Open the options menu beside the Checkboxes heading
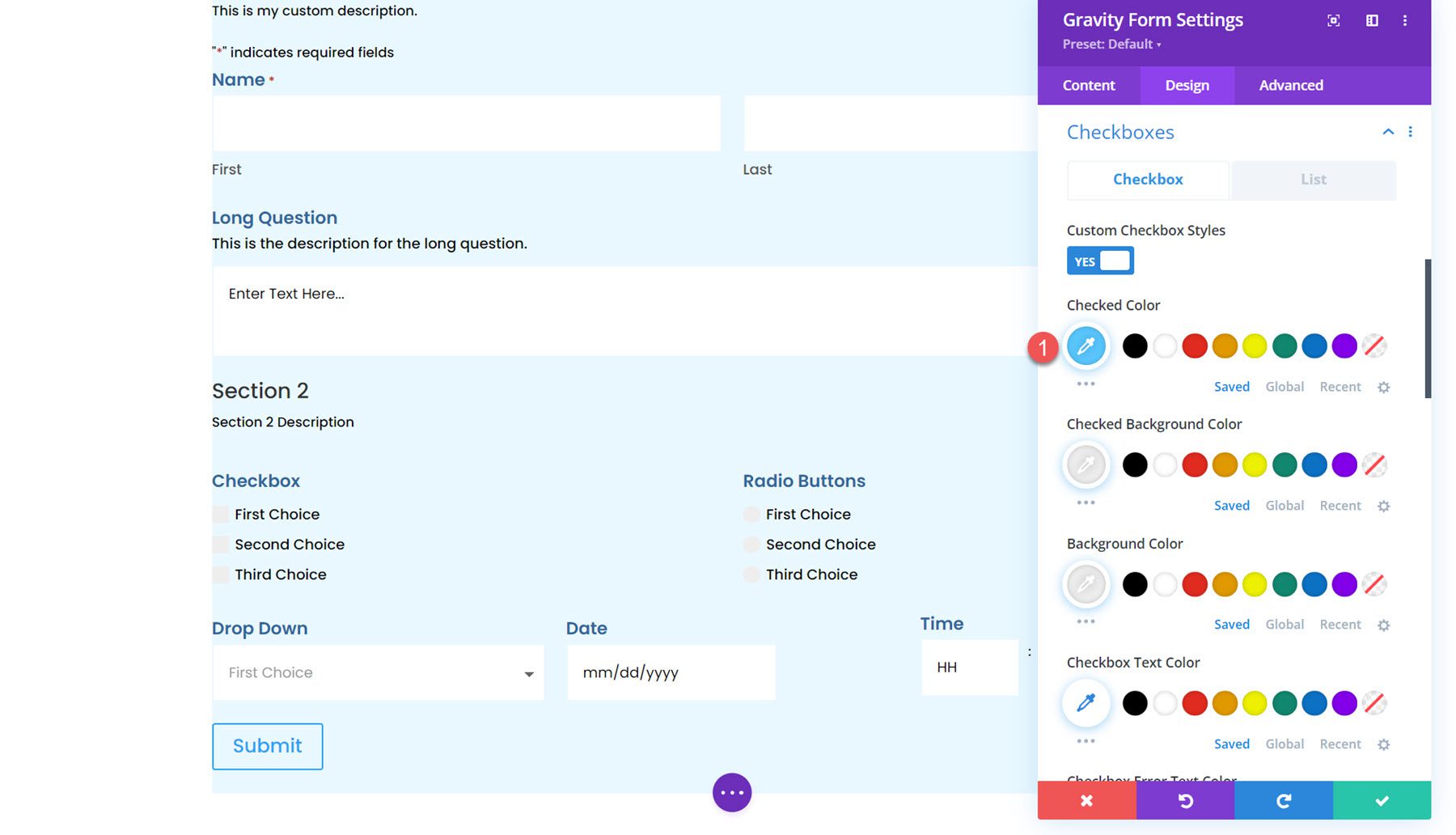1456x835 pixels. coord(1411,131)
